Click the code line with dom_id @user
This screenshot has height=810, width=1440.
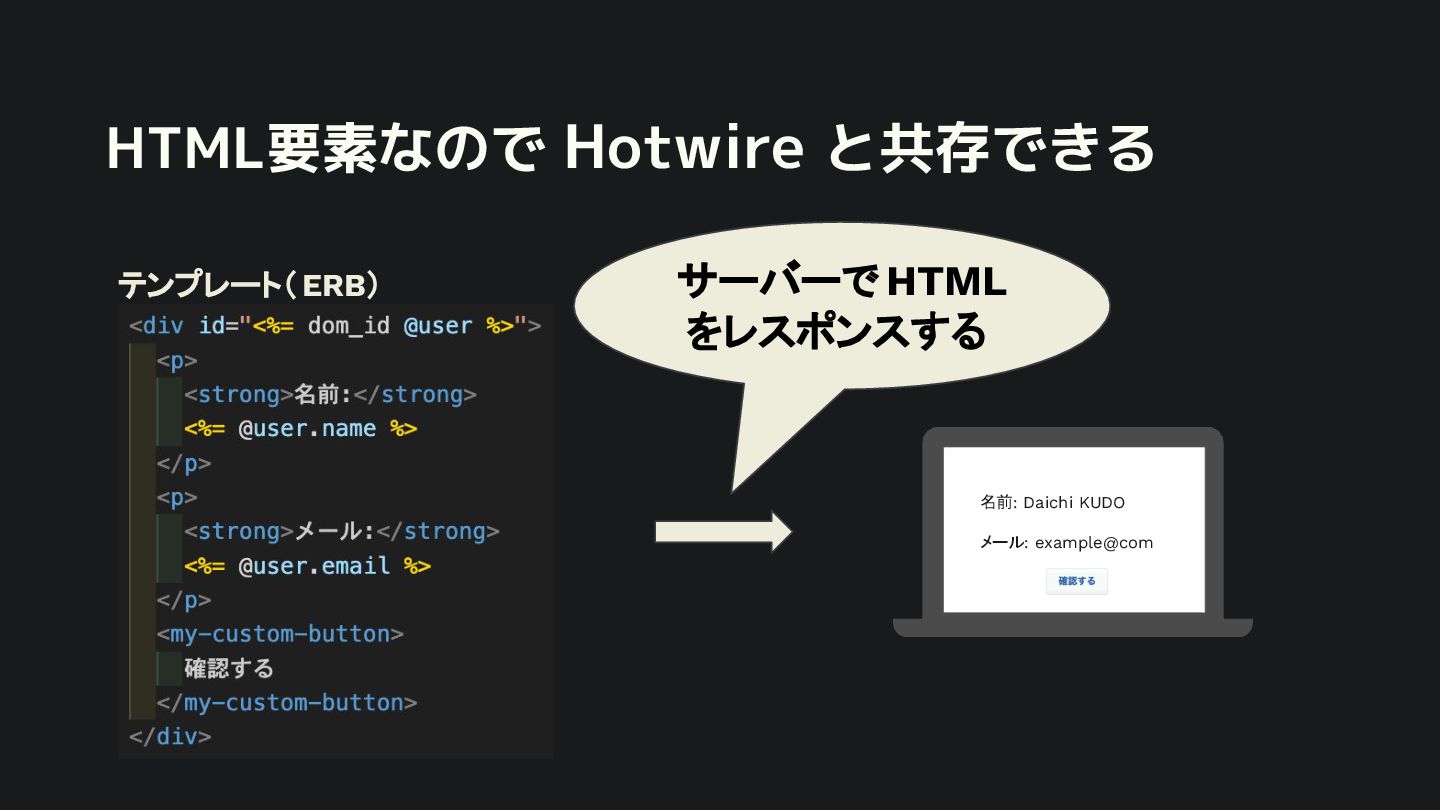tap(335, 326)
